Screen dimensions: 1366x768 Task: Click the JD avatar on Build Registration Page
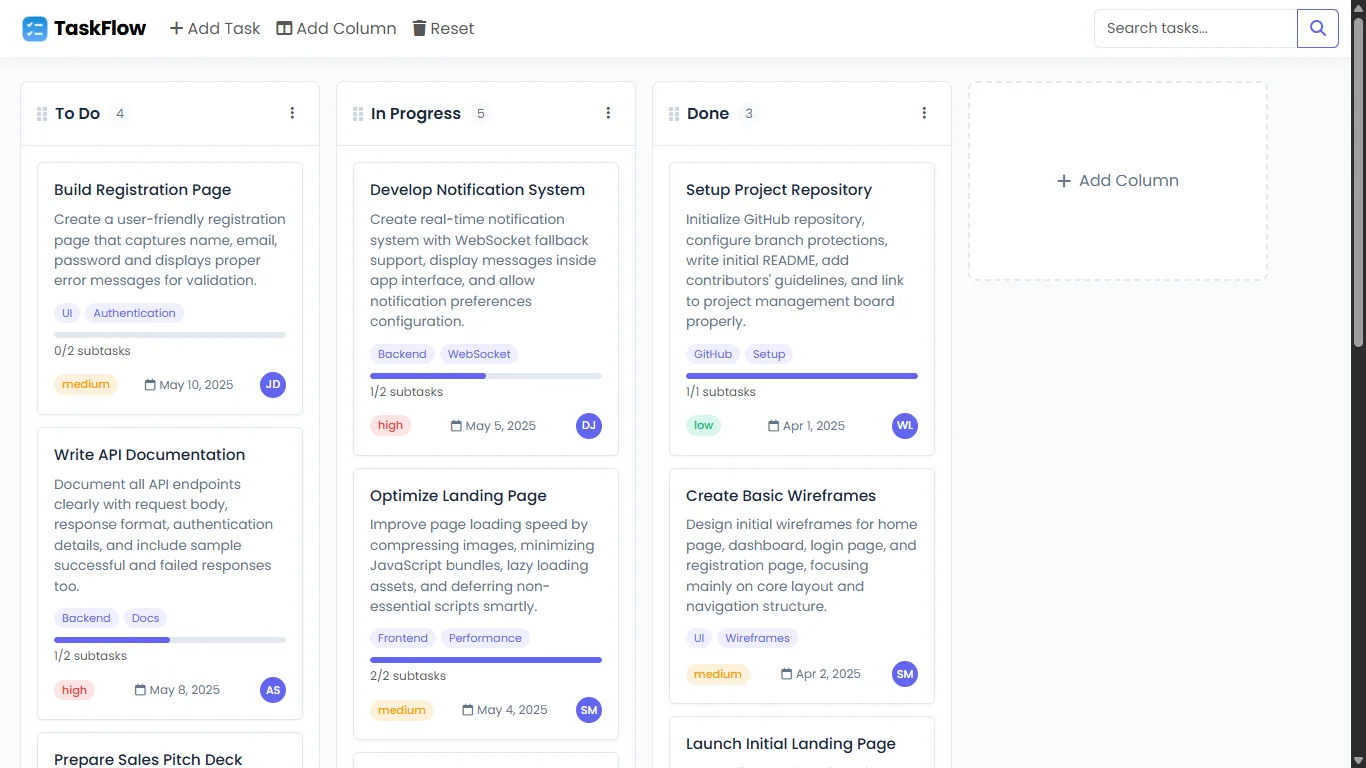pos(273,385)
